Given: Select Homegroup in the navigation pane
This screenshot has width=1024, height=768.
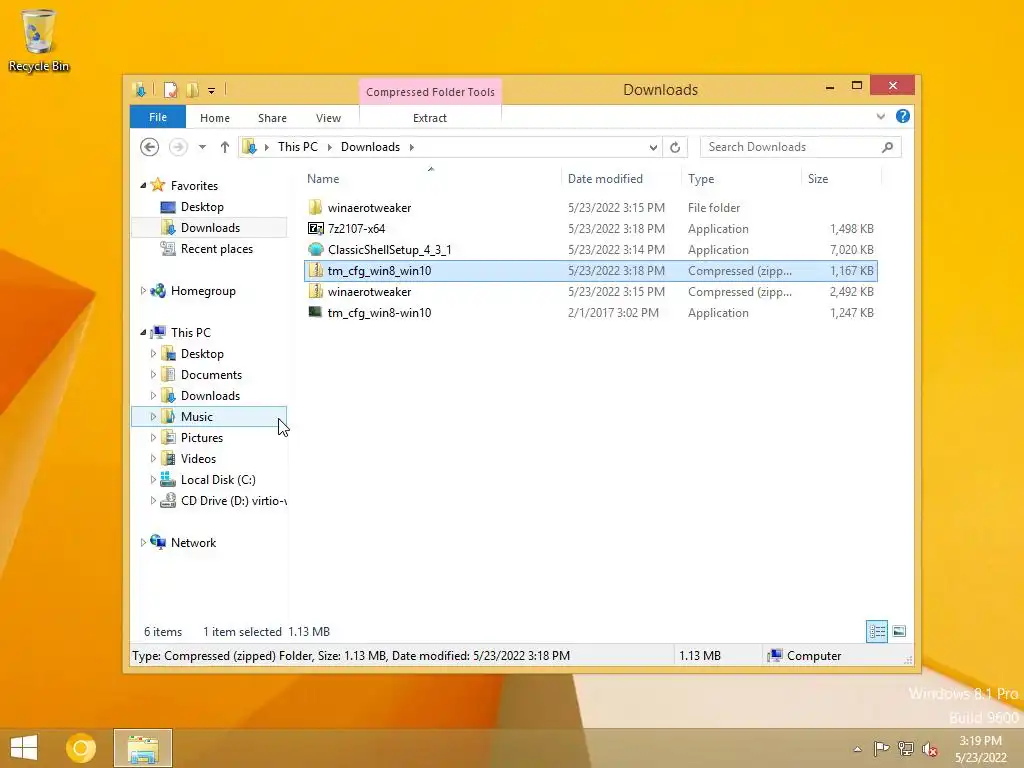Looking at the screenshot, I should click(203, 291).
